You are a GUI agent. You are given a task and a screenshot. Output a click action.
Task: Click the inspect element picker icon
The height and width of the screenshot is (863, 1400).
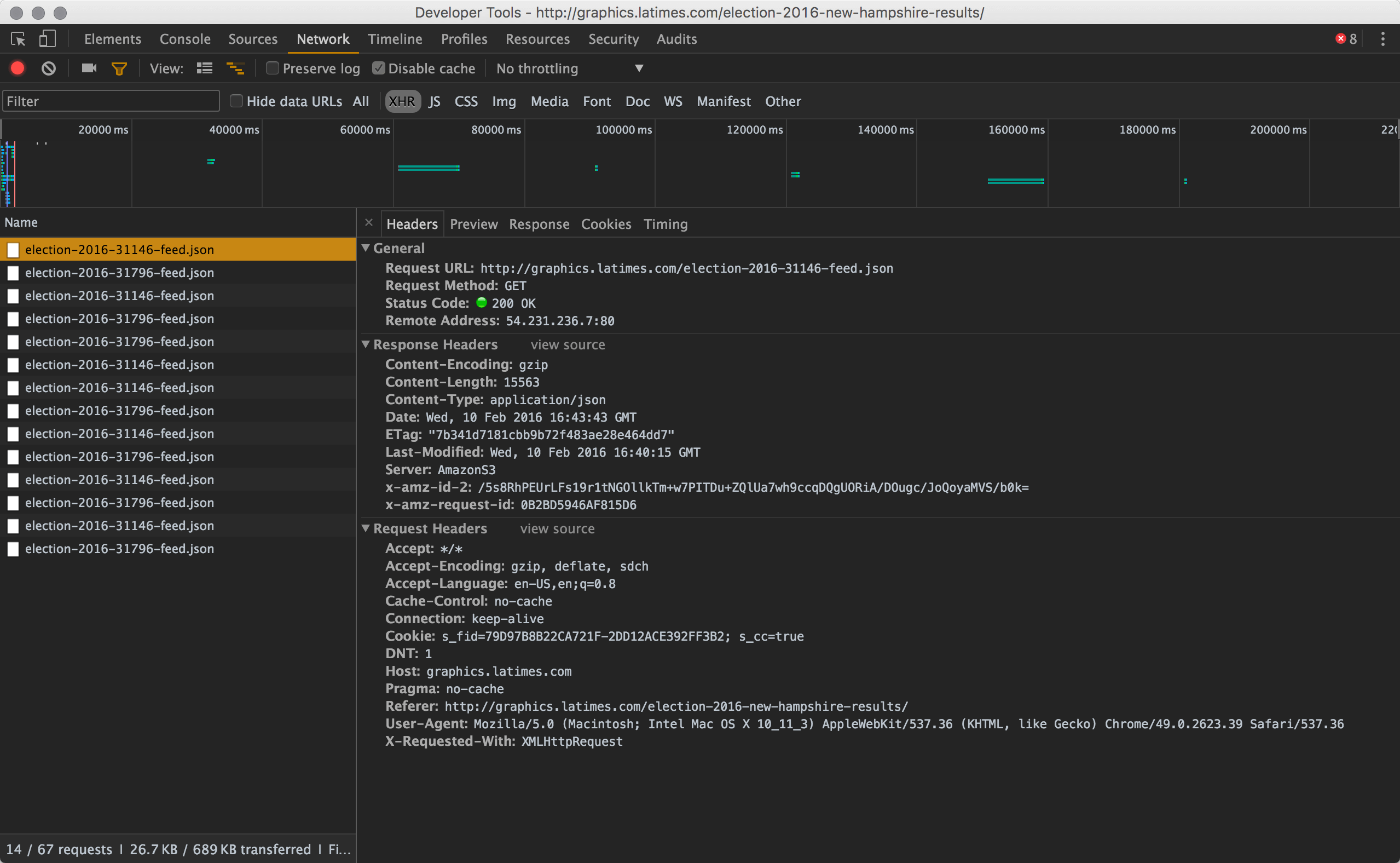pos(18,39)
